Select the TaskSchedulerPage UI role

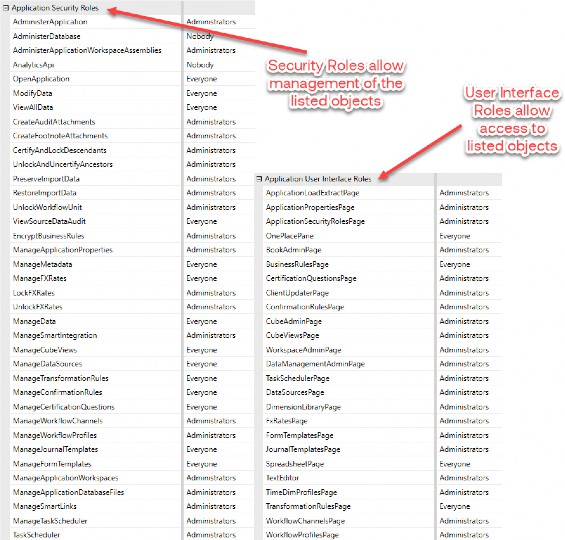click(x=297, y=378)
